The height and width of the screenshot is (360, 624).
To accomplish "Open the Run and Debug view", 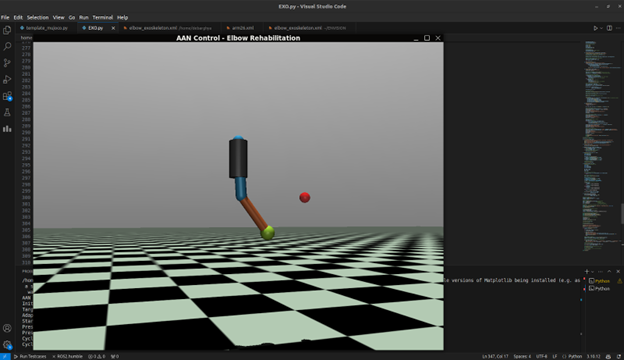I will (7, 80).
